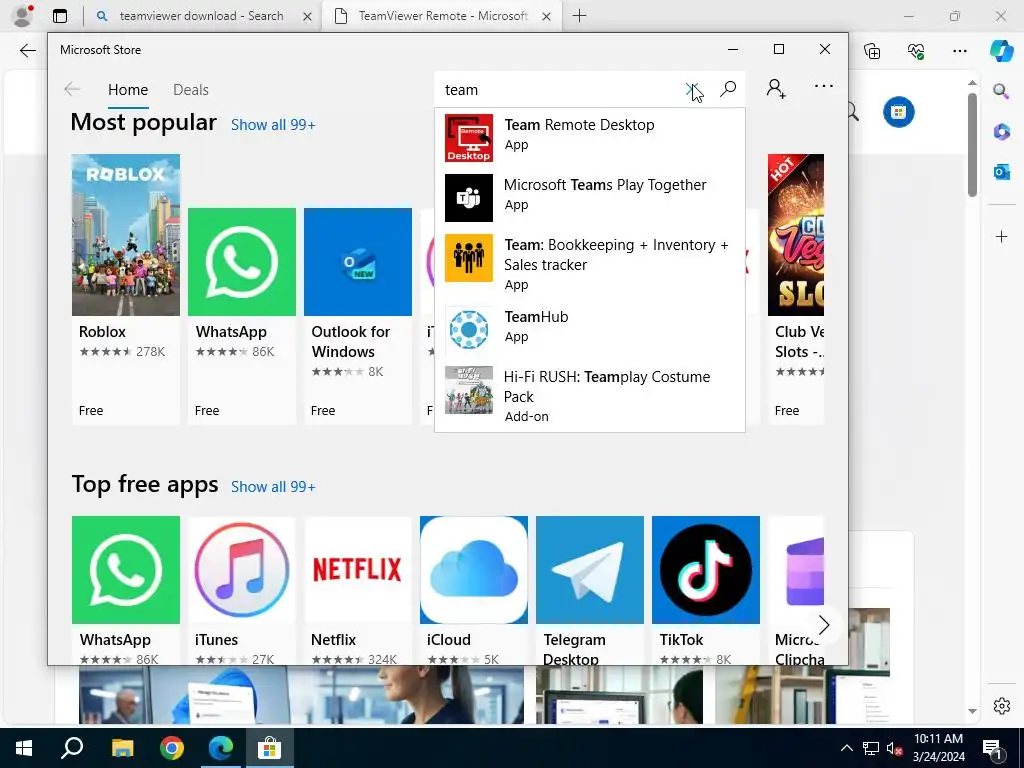Open the Netflix app tile
The width and height of the screenshot is (1024, 768).
[358, 590]
